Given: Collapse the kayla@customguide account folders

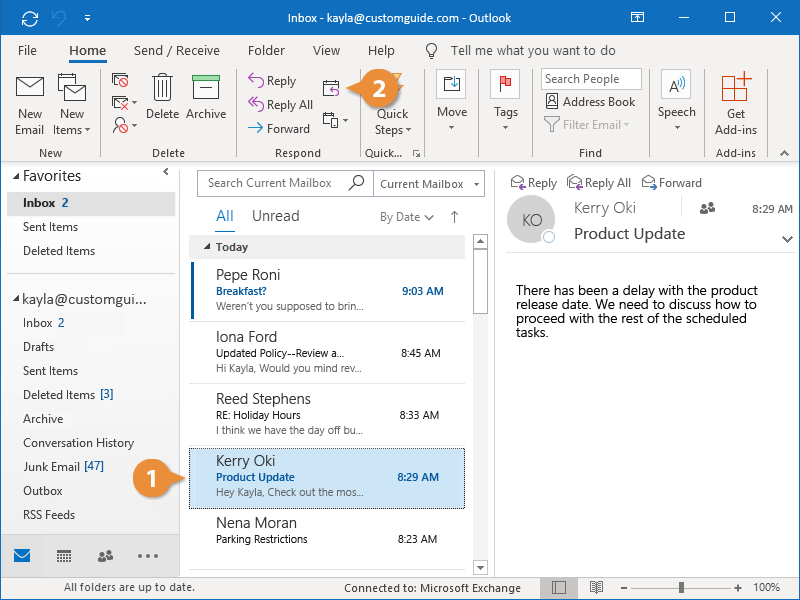Looking at the screenshot, I should tap(16, 298).
